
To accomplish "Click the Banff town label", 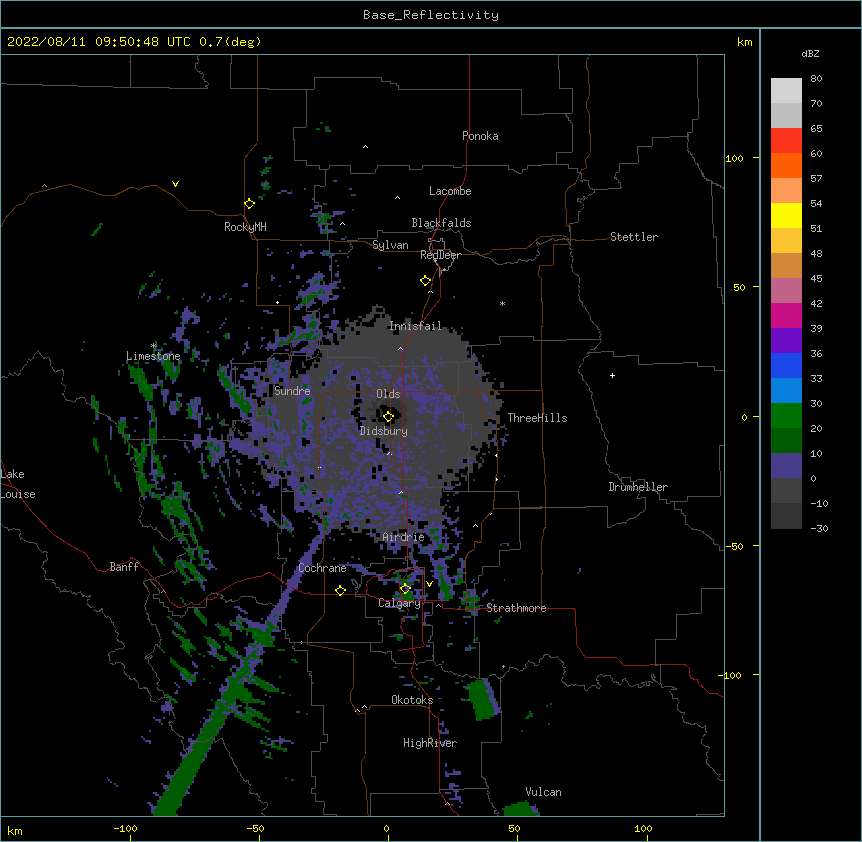I will pyautogui.click(x=124, y=567).
